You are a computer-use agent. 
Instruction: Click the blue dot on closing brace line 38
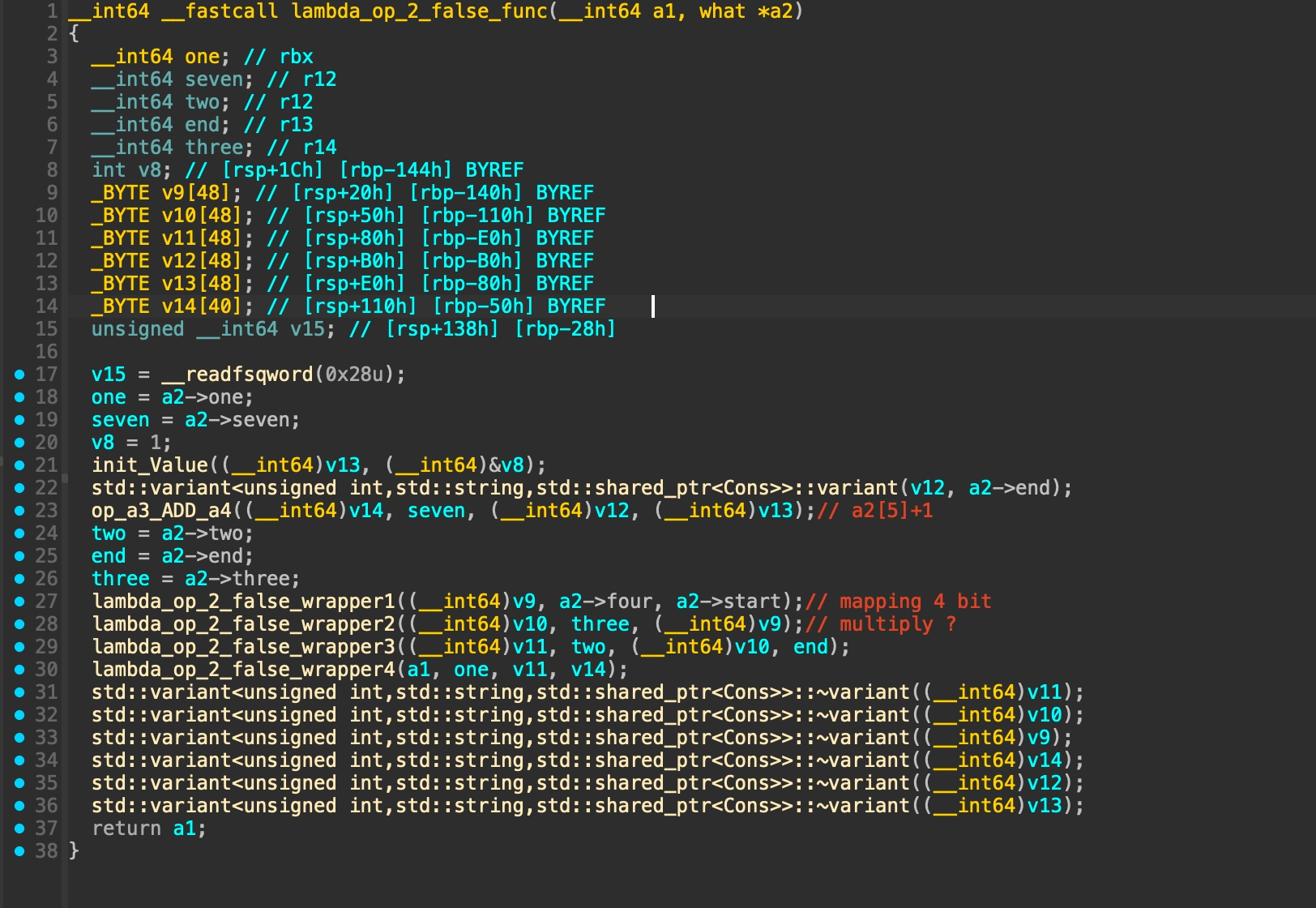click(x=19, y=851)
